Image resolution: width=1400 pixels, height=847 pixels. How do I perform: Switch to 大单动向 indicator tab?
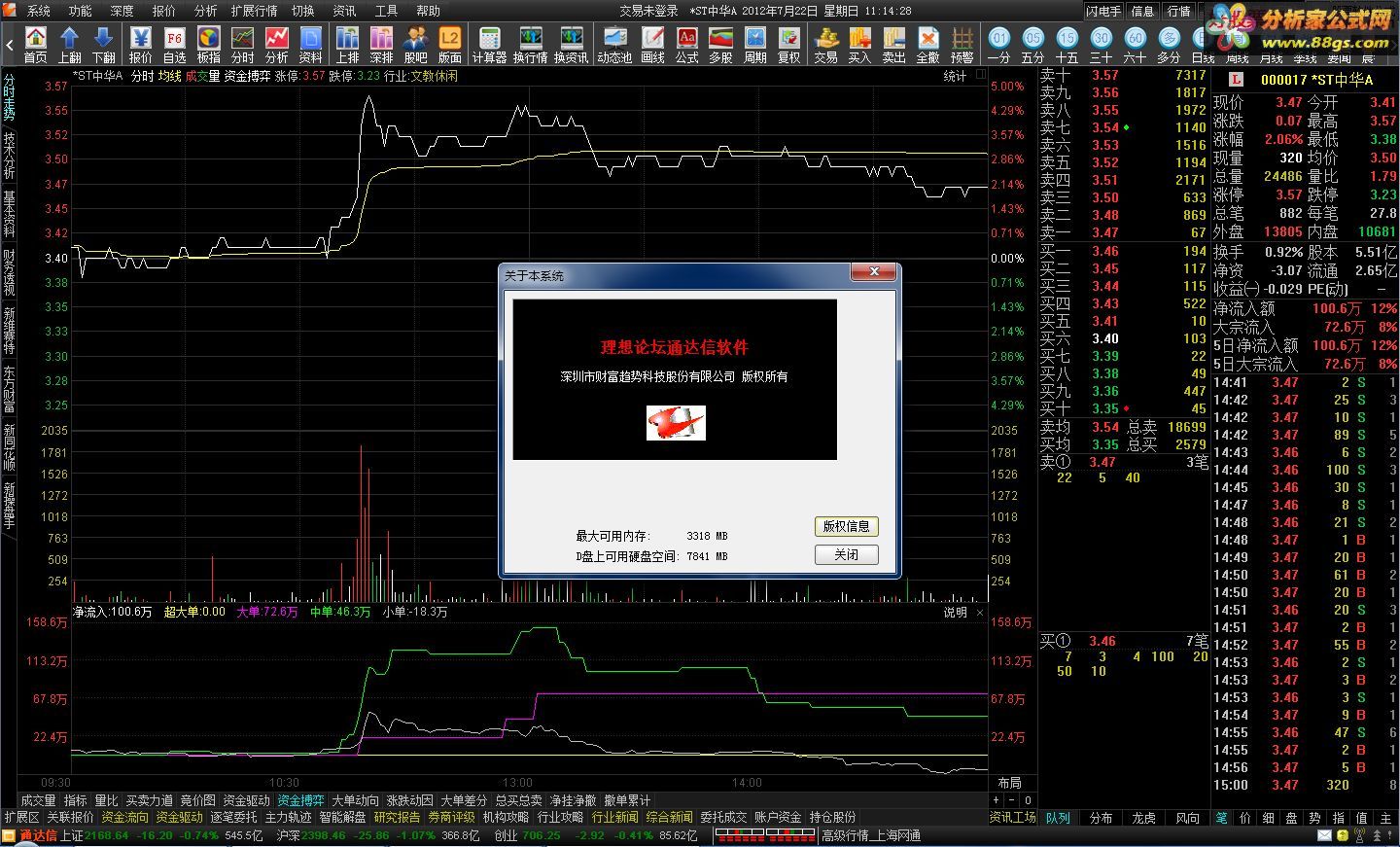(356, 800)
